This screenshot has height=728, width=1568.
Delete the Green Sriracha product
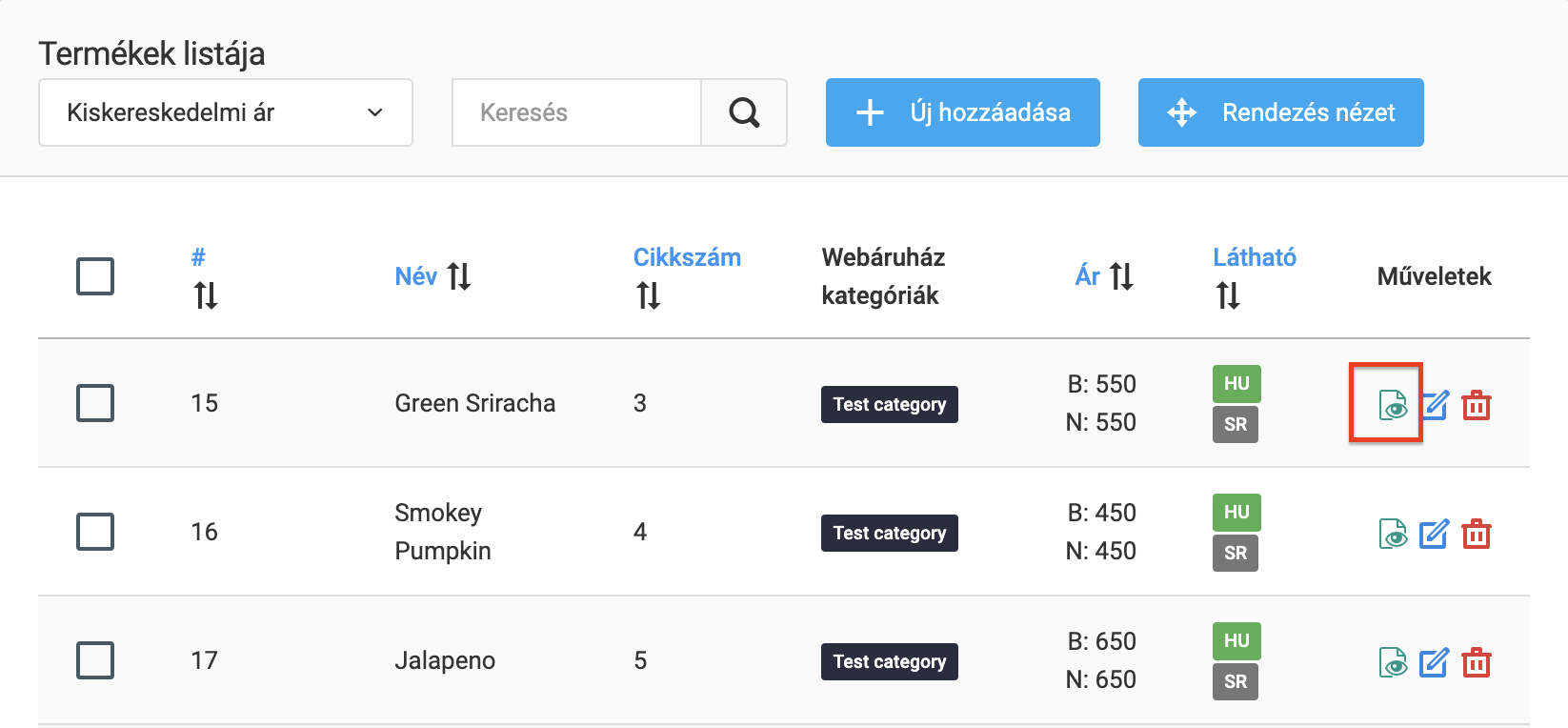coord(1478,404)
